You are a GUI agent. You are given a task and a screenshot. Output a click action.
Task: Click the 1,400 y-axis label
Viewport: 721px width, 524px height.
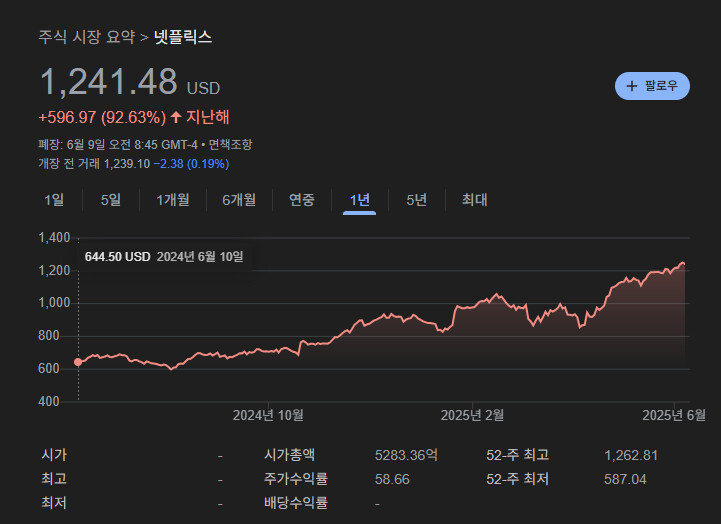click(54, 238)
